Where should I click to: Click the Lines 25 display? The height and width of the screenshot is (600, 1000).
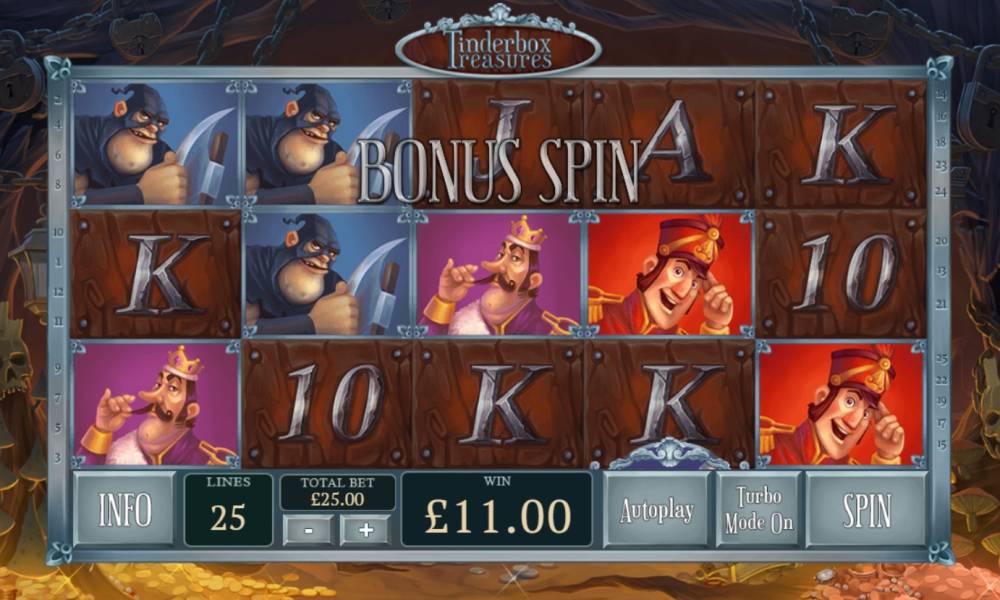point(228,509)
